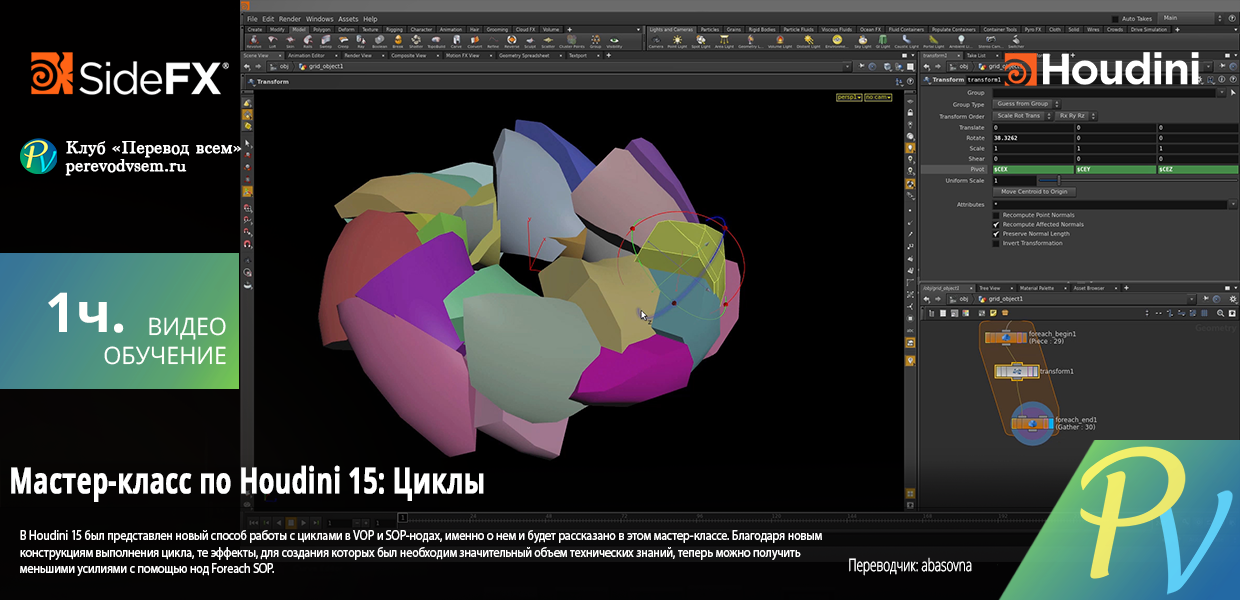Select the Cluster Points shelf tool
This screenshot has height=600, width=1240.
pos(572,40)
